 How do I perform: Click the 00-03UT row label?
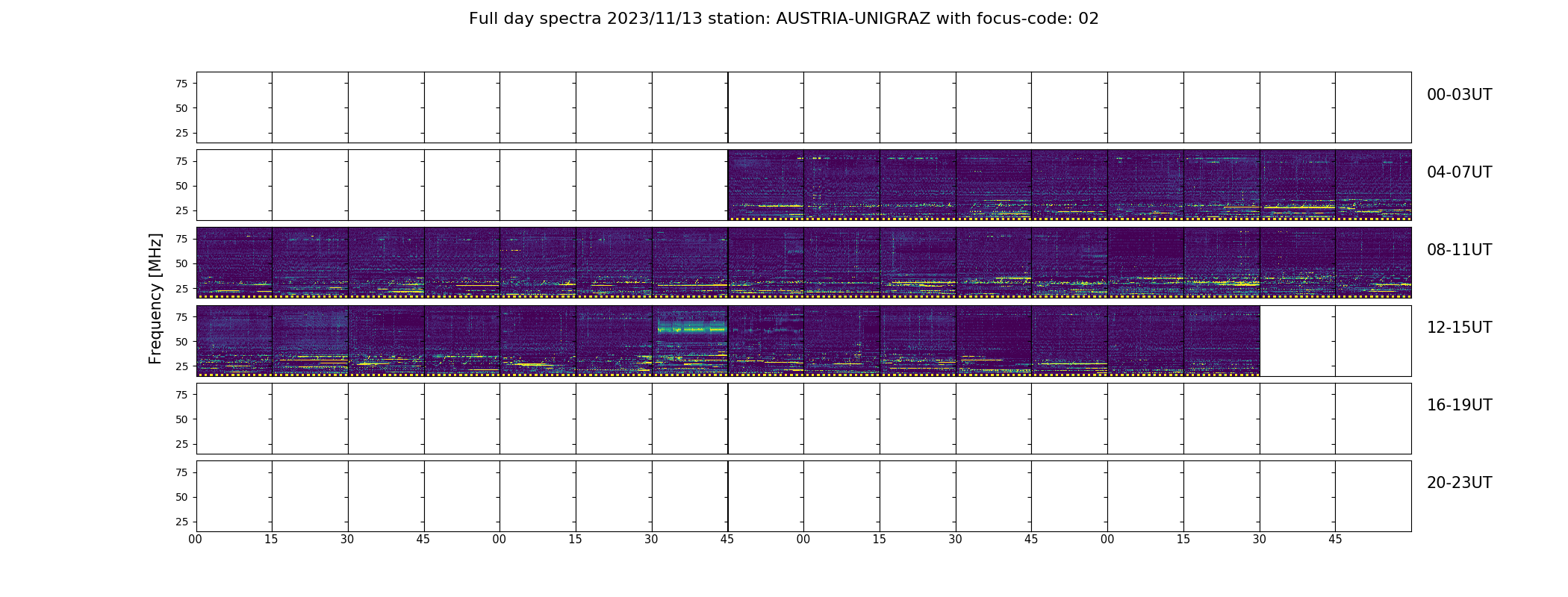point(1459,95)
